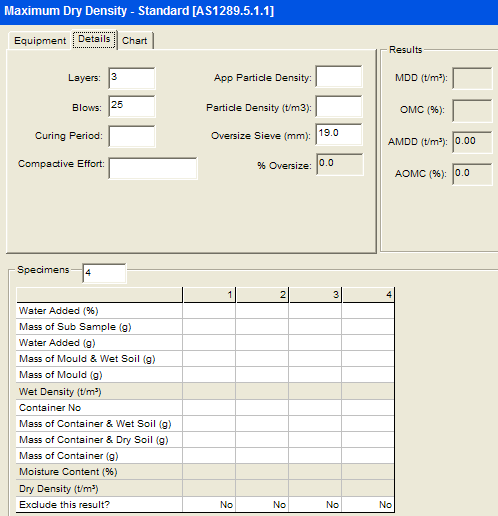Click the Maximum Dry Density window title bar
Viewport: 498px width, 516px height.
[249, 12]
